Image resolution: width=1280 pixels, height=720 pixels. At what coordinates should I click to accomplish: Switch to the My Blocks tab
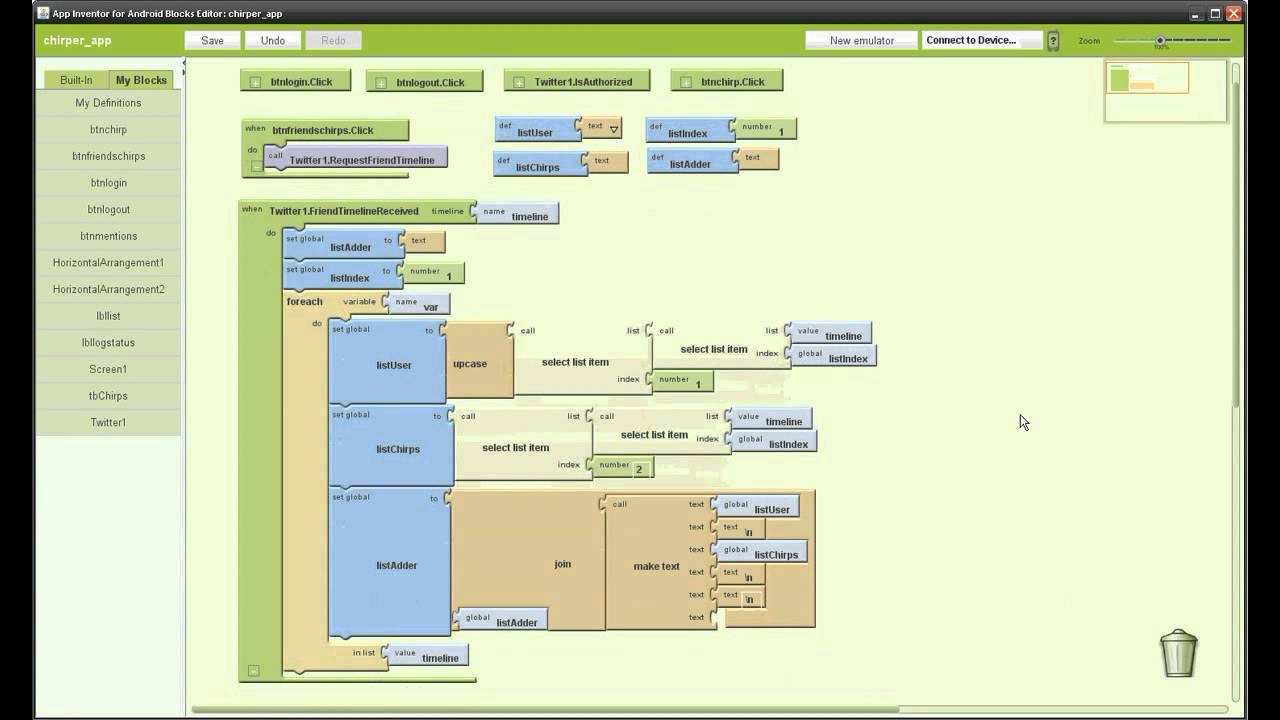(x=141, y=80)
